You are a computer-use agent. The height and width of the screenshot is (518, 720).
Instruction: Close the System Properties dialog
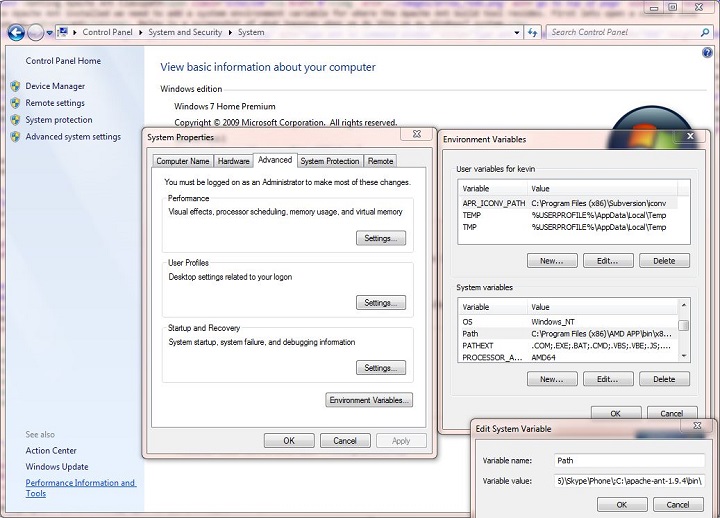click(x=416, y=134)
